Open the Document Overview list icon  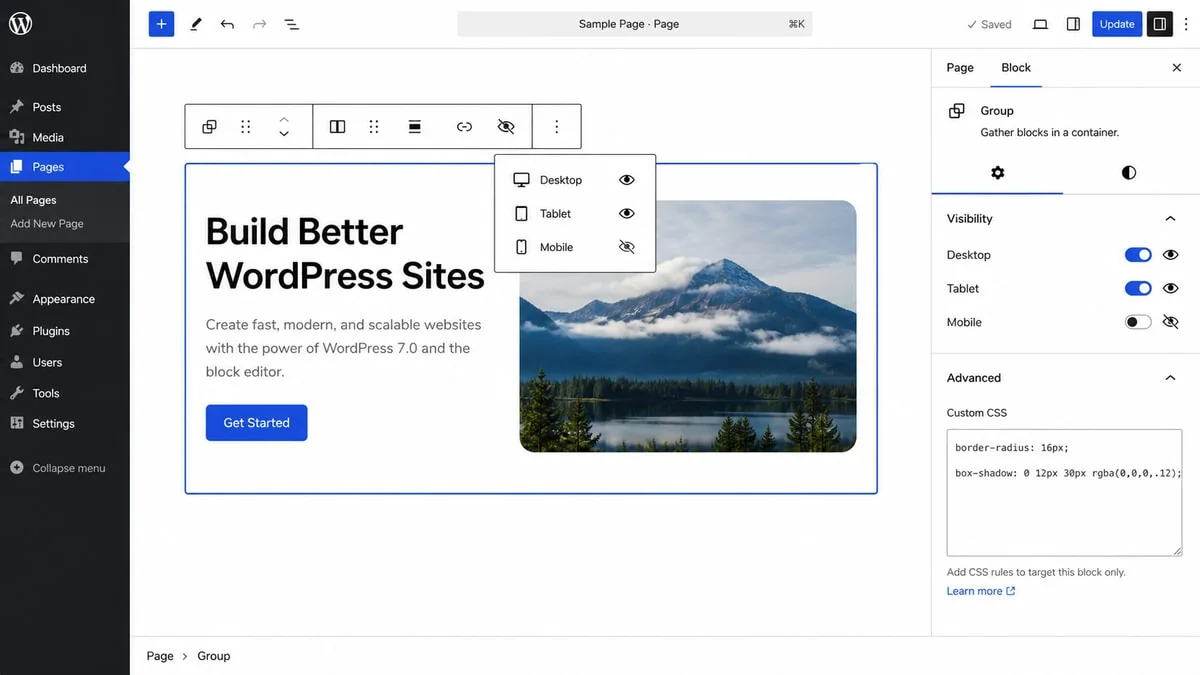coord(291,24)
